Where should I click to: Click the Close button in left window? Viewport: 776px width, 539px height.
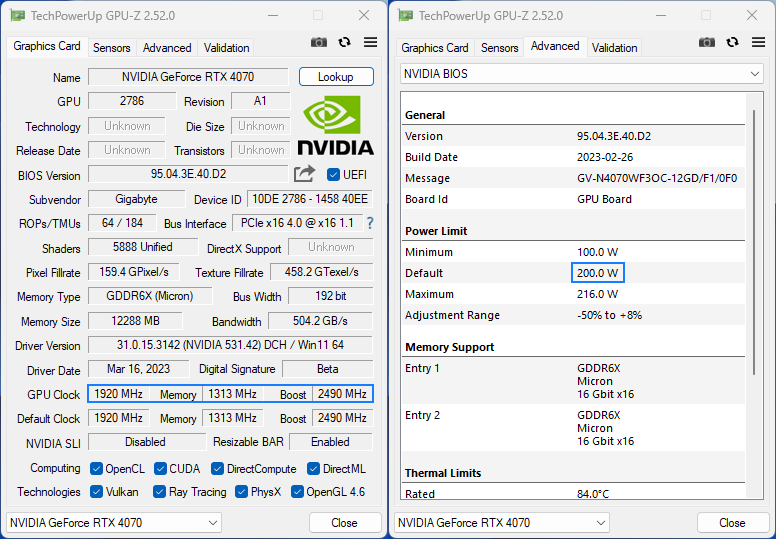coord(344,523)
